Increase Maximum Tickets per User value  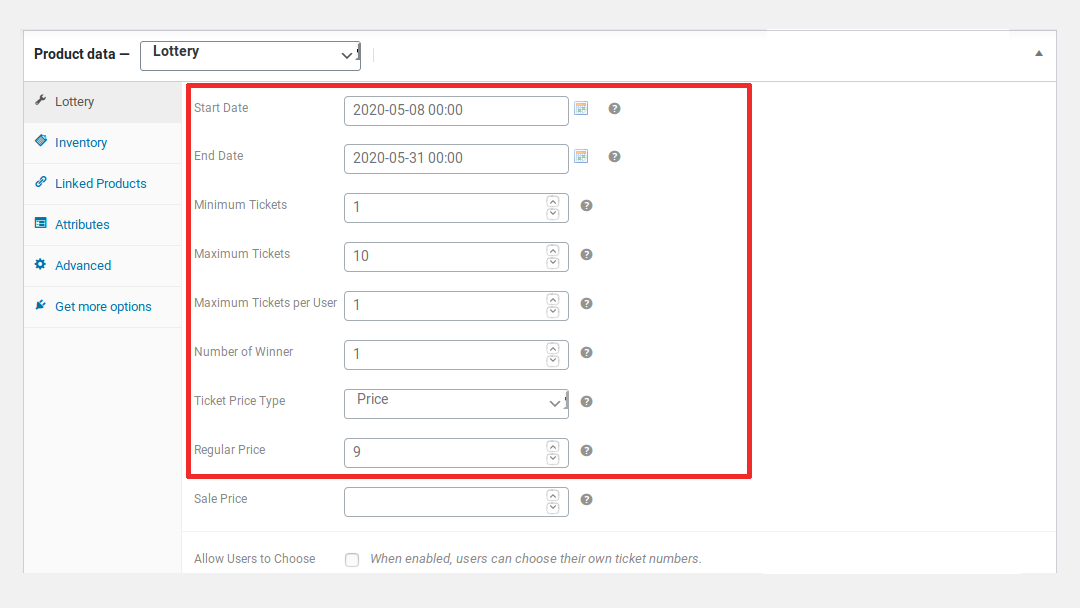[552, 300]
